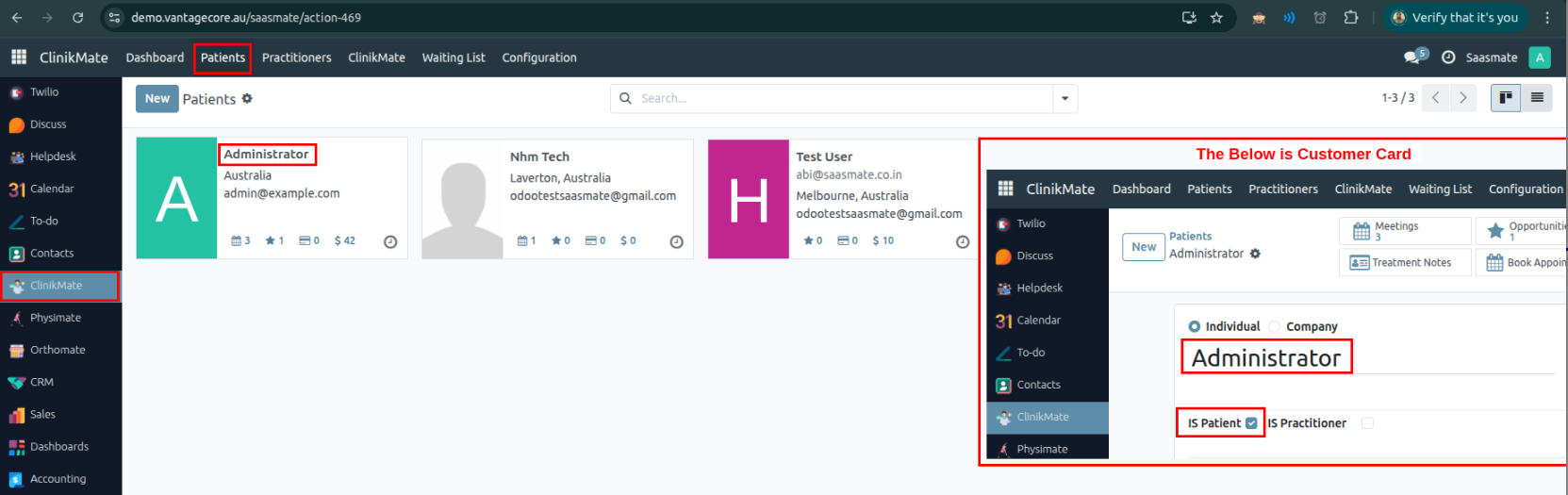Viewport: 1568px width, 495px height.
Task: Bookmark this page with star icon
Action: click(x=1216, y=18)
